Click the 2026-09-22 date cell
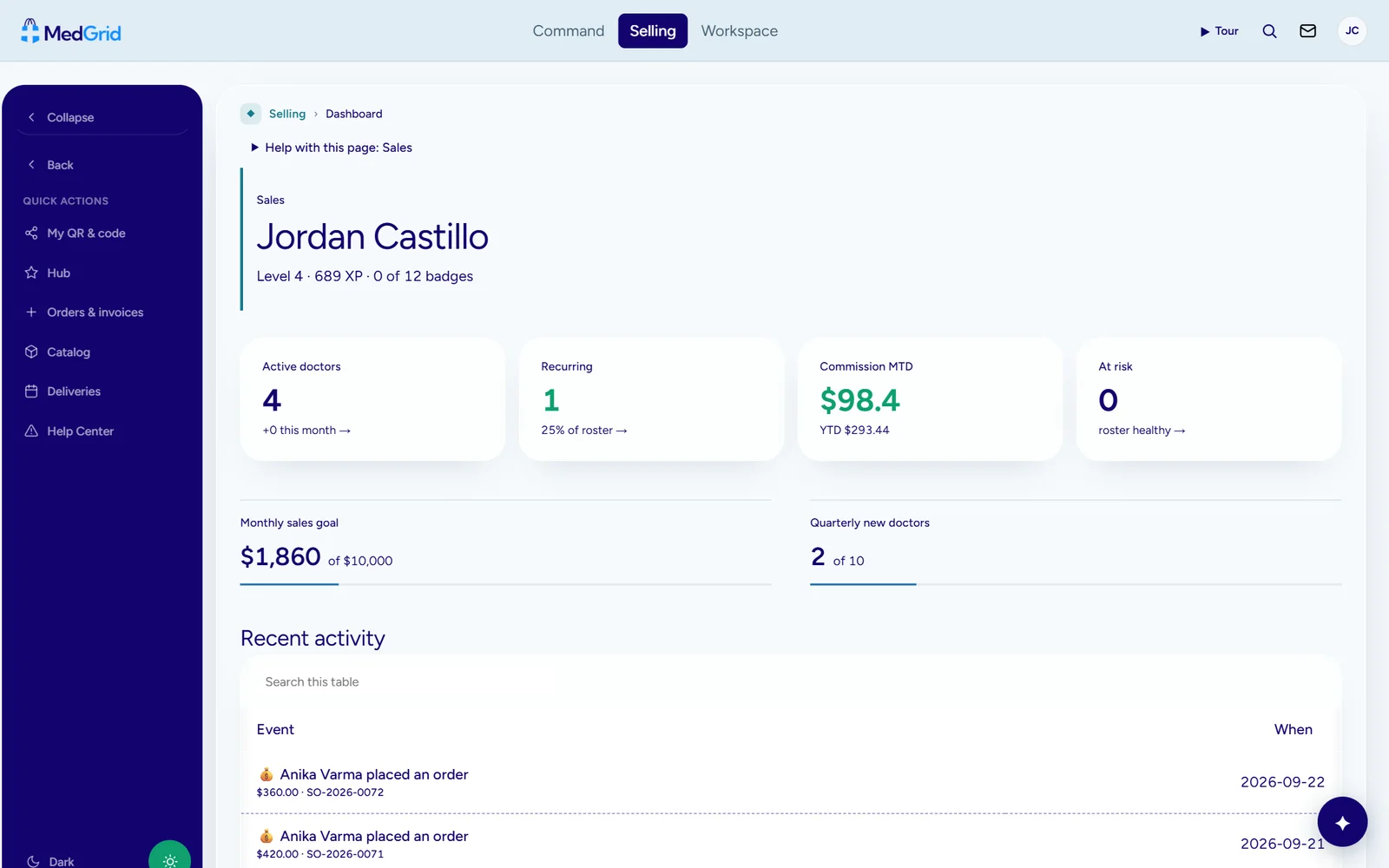The width and height of the screenshot is (1389, 868). click(1282, 782)
